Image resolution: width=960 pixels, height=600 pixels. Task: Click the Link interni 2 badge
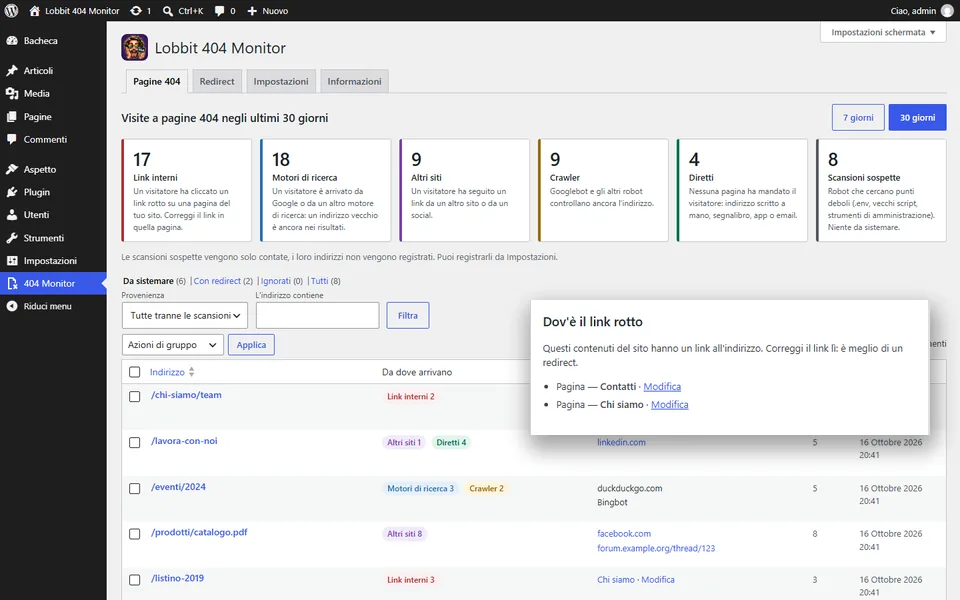(x=410, y=396)
